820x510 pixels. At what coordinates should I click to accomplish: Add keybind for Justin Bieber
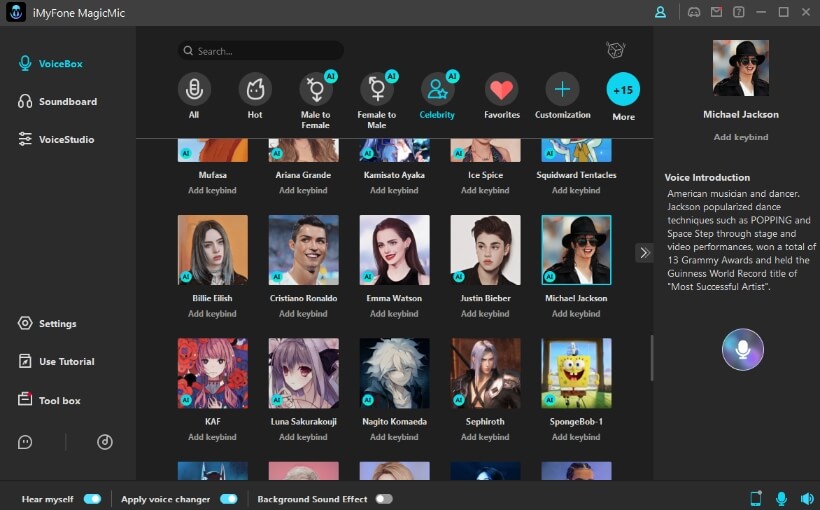coord(485,314)
